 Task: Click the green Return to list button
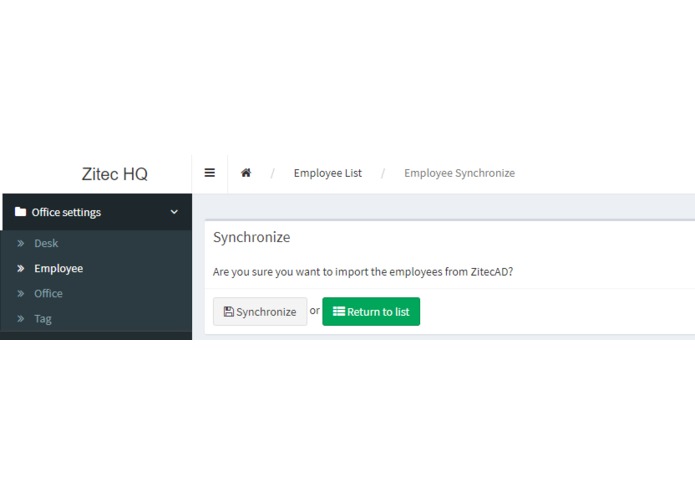tap(371, 311)
